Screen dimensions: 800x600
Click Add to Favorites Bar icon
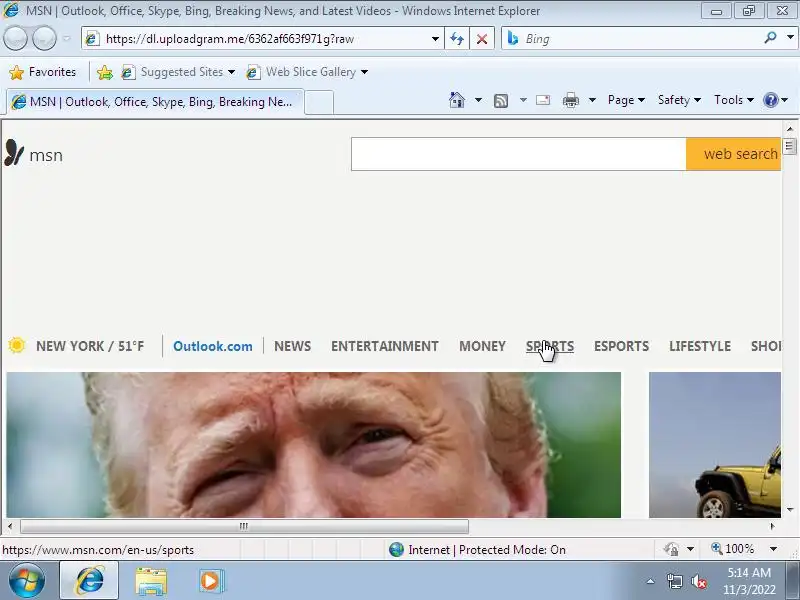[x=105, y=72]
